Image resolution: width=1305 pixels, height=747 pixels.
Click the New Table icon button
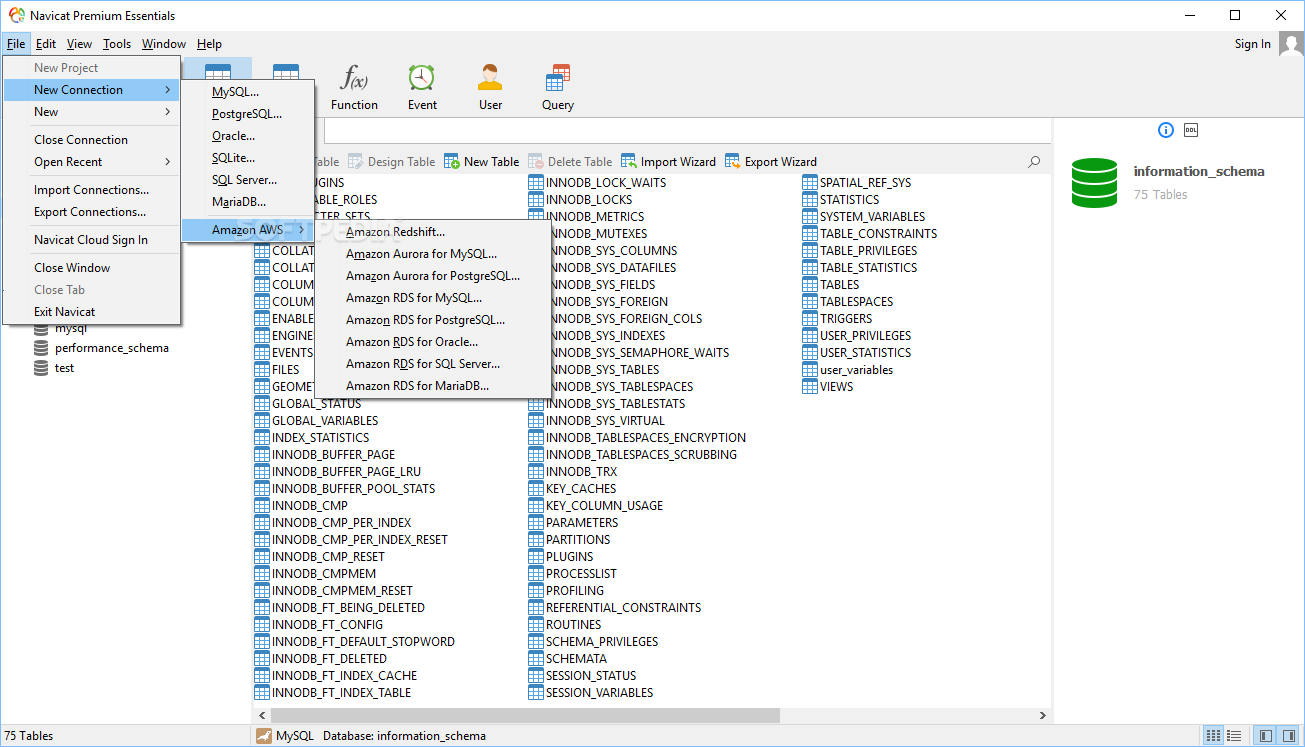click(x=482, y=161)
